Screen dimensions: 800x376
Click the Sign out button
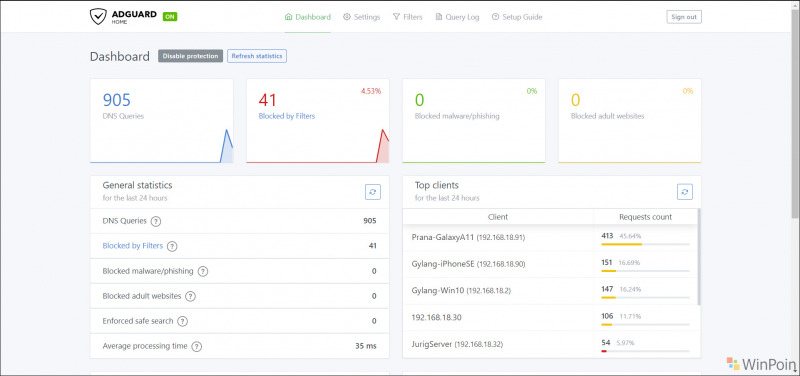coord(684,17)
